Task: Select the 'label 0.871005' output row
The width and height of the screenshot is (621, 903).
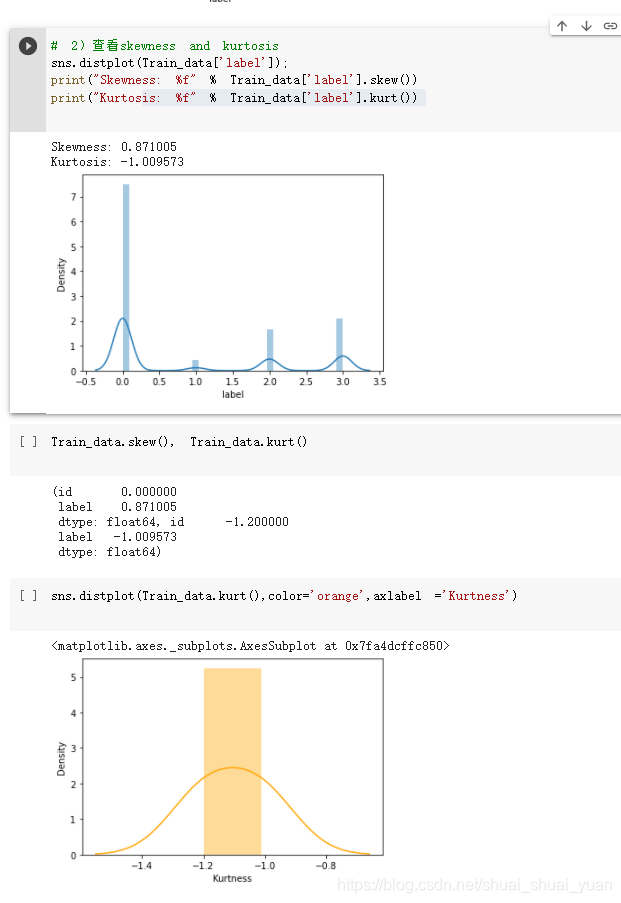Action: click(117, 507)
